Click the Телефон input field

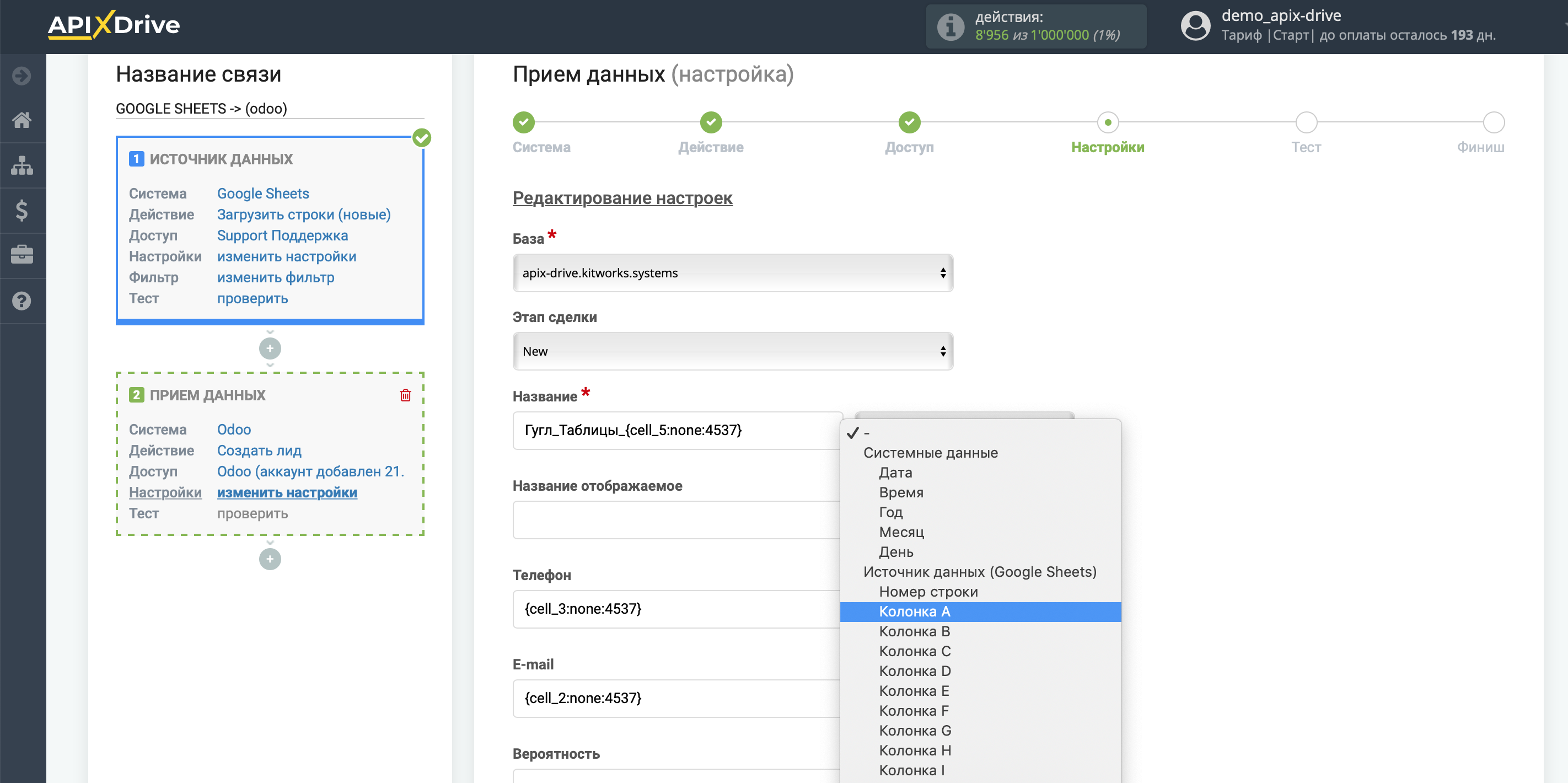[678, 609]
